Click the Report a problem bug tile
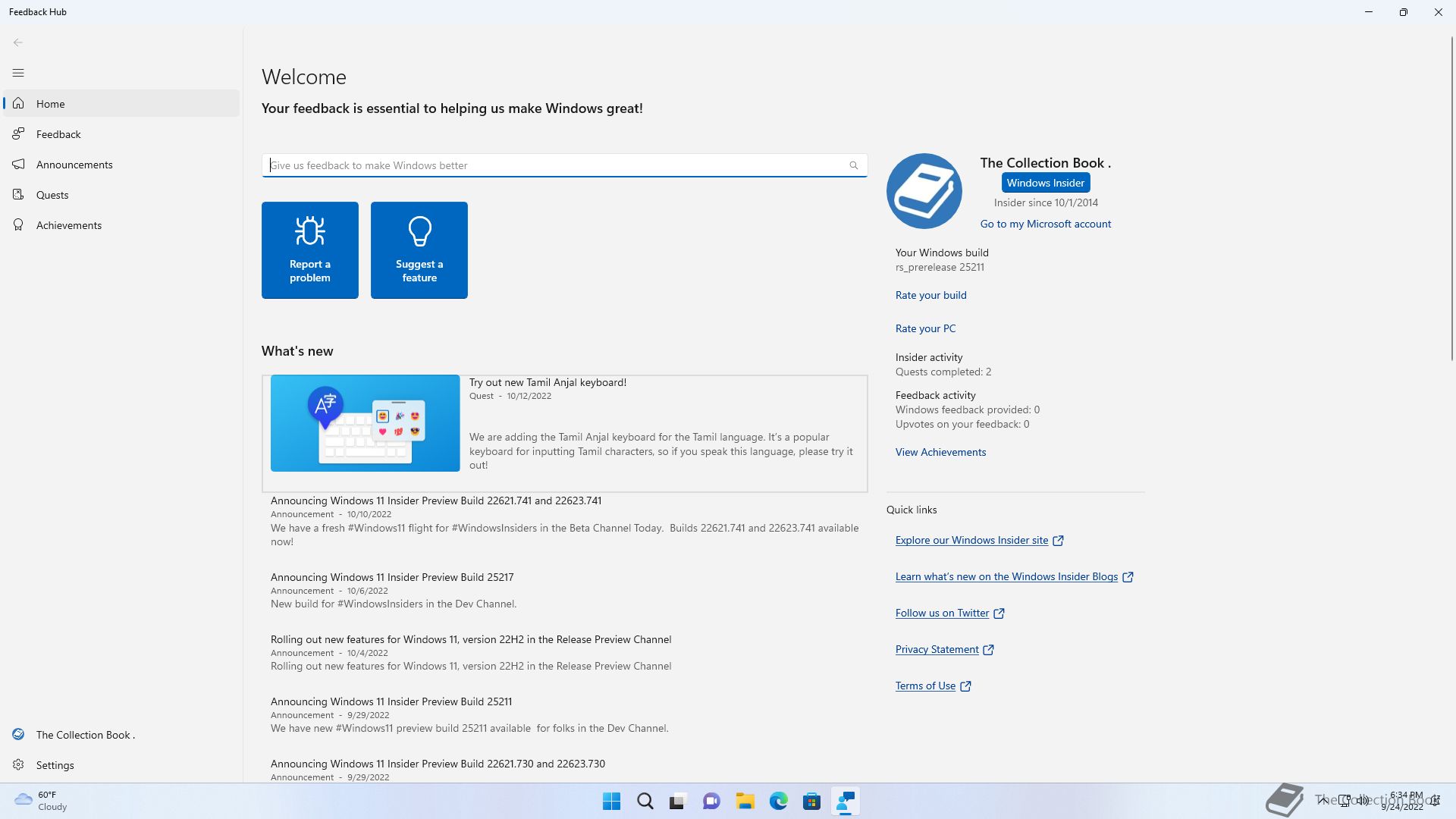 tap(310, 250)
